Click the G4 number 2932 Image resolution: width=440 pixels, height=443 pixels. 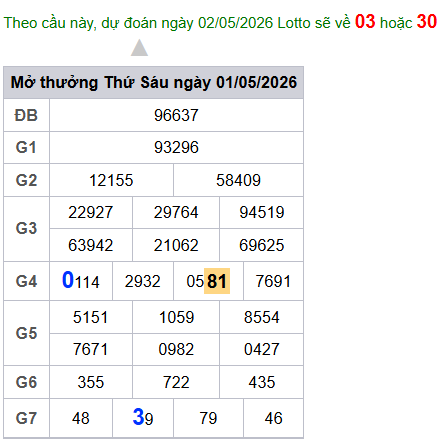pos(143,281)
